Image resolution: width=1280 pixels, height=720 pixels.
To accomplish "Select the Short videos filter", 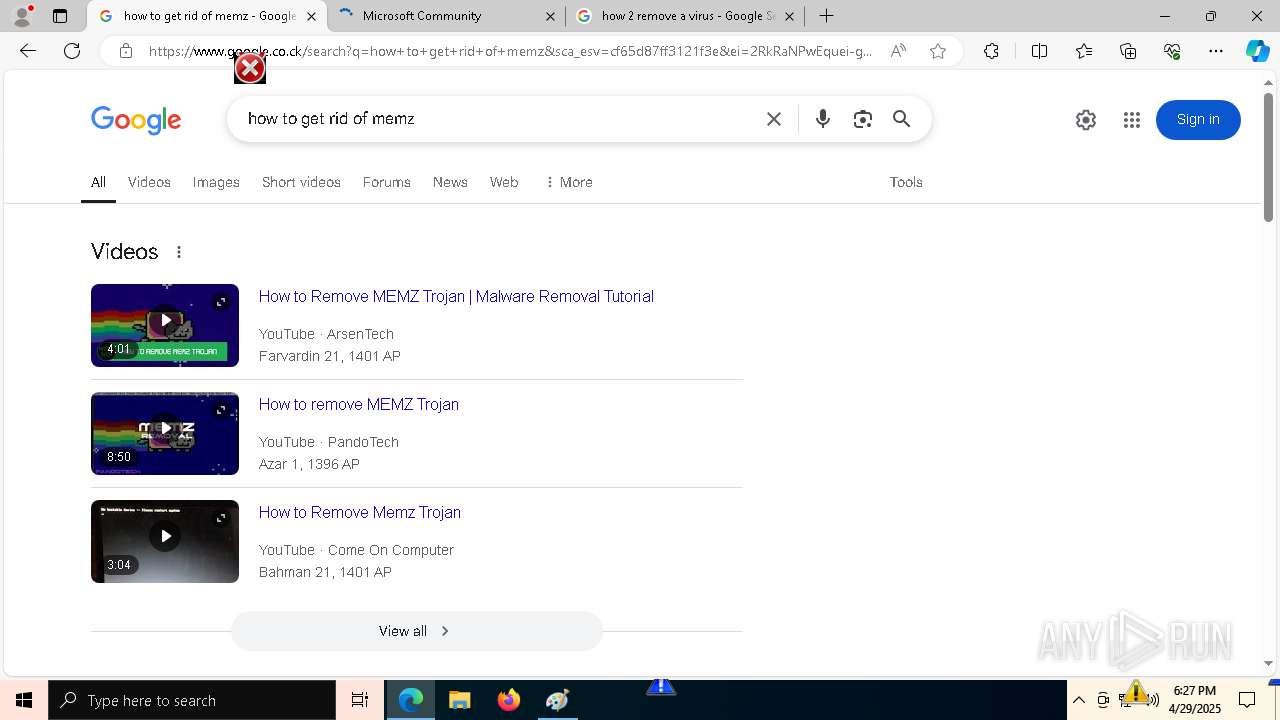I will coord(301,182).
